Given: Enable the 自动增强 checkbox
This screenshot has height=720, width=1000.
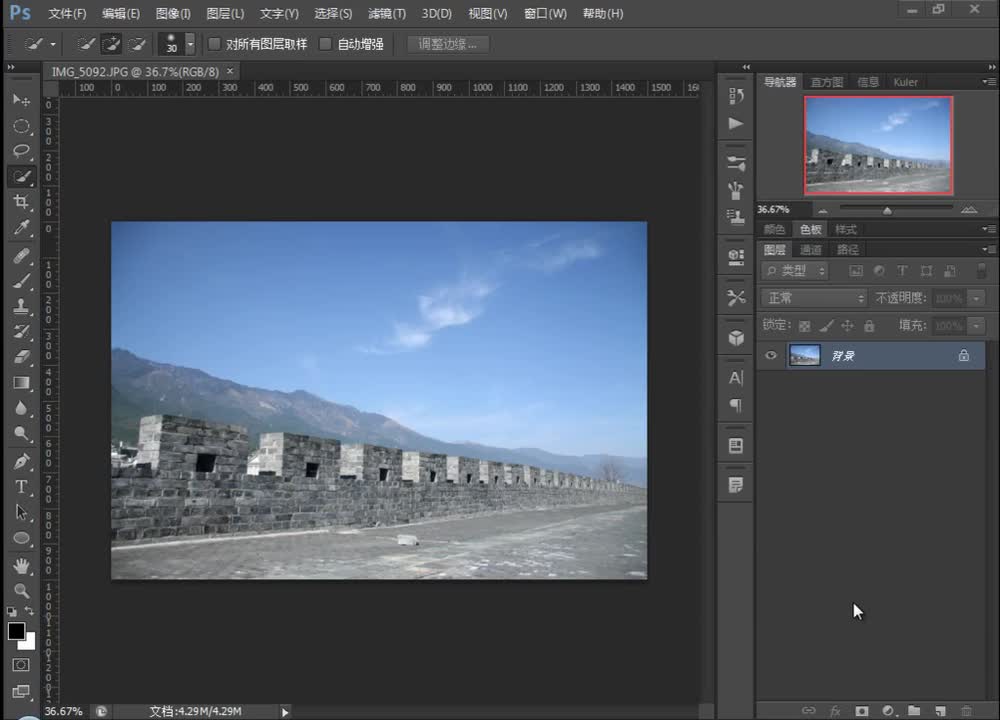Looking at the screenshot, I should (325, 44).
